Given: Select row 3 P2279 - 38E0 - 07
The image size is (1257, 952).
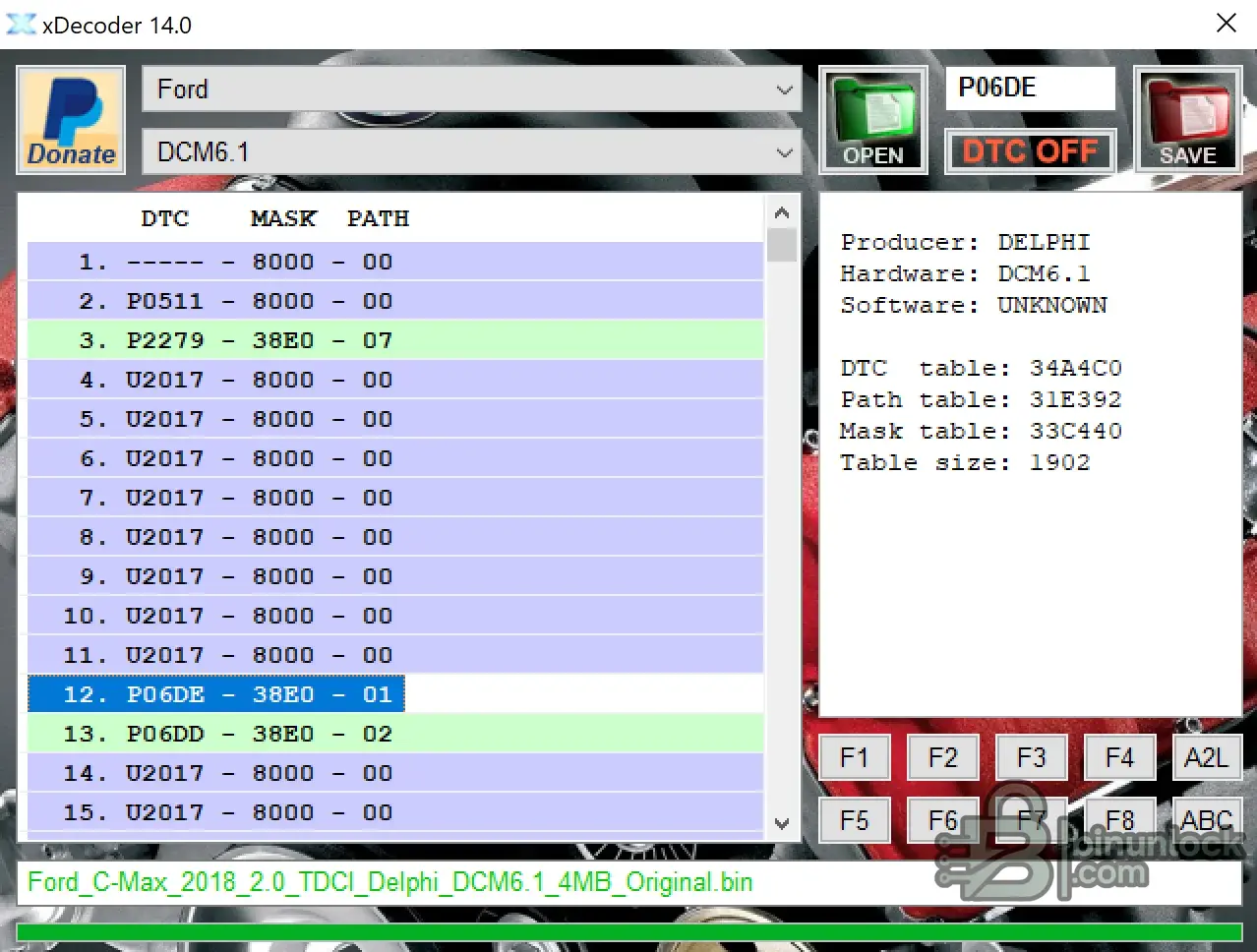Looking at the screenshot, I should pyautogui.click(x=395, y=340).
